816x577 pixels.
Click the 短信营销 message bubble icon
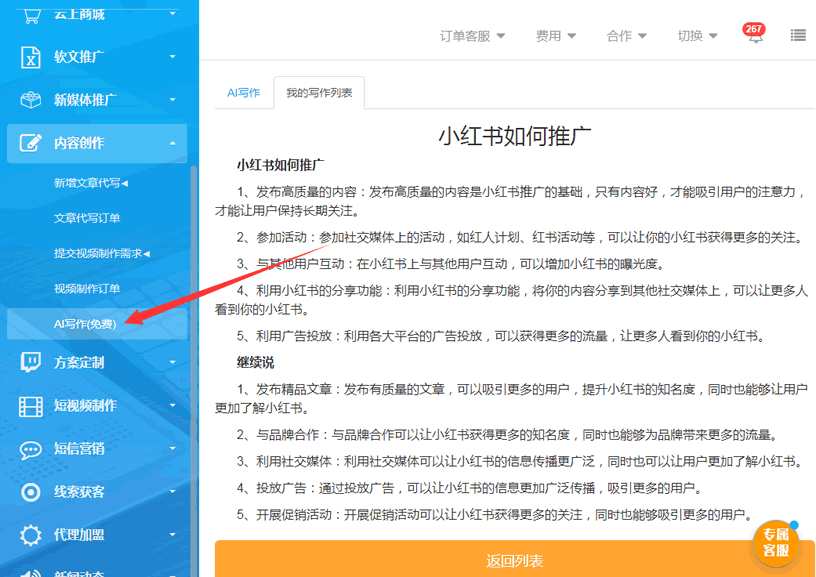pos(33,450)
